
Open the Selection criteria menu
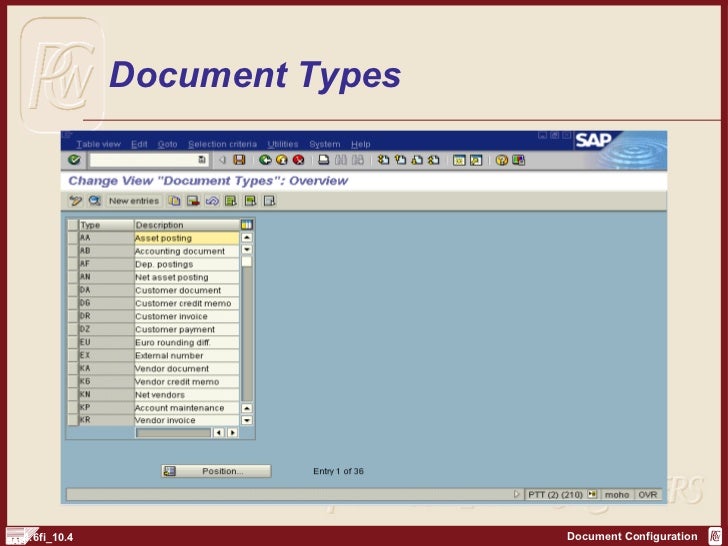[x=222, y=144]
